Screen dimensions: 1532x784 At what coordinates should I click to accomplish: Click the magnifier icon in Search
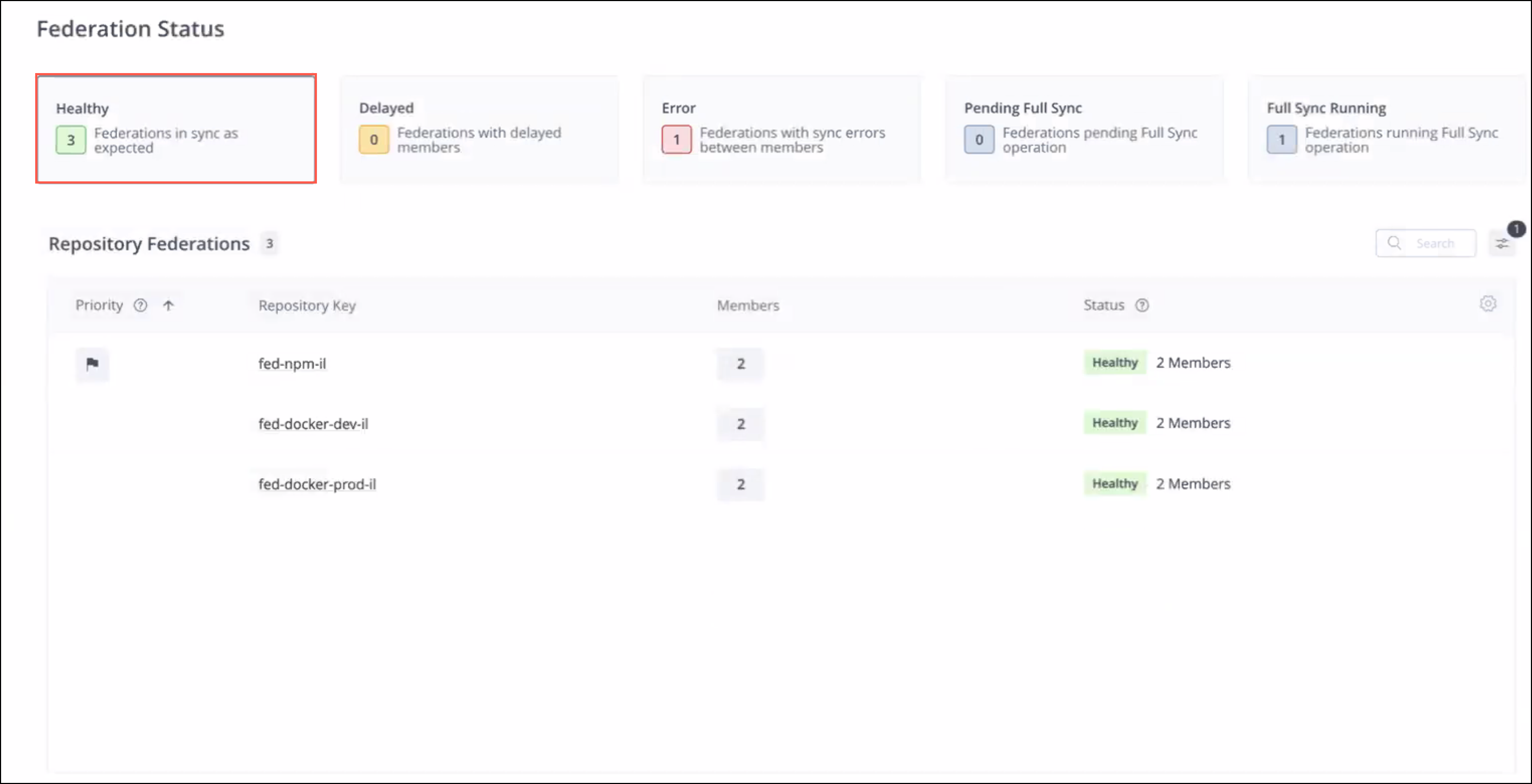[1394, 243]
